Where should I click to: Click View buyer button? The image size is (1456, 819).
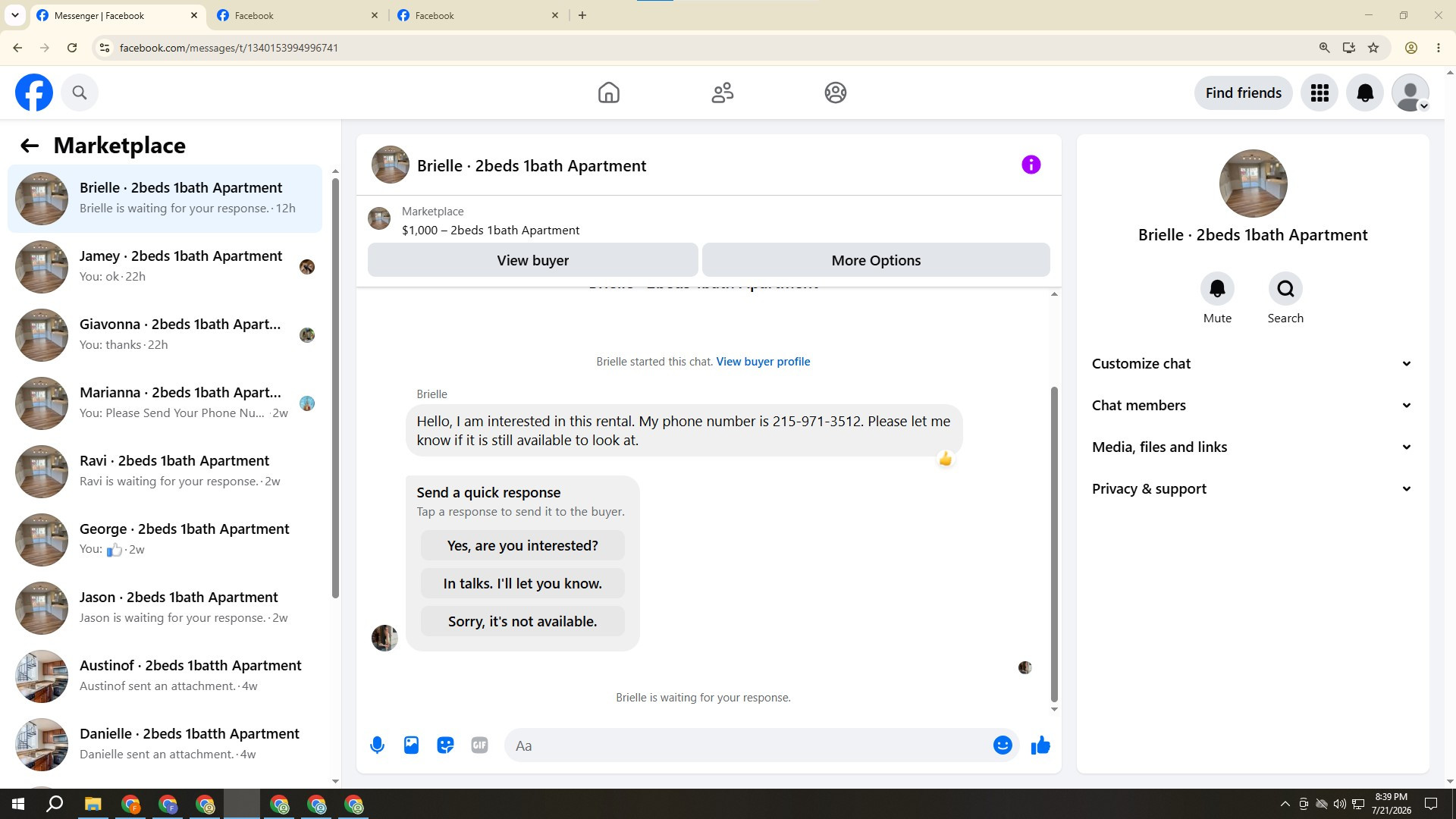point(532,260)
